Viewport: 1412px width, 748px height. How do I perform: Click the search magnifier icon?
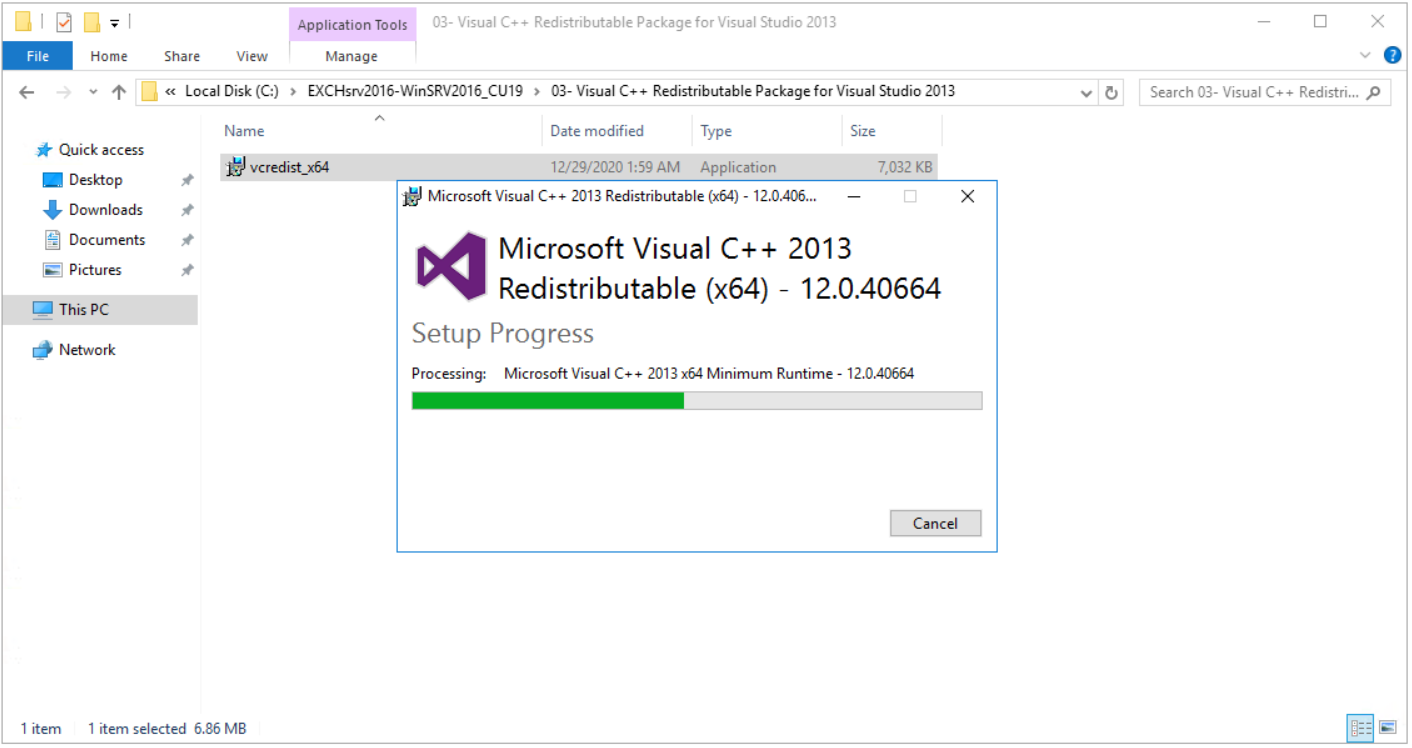pos(1375,92)
